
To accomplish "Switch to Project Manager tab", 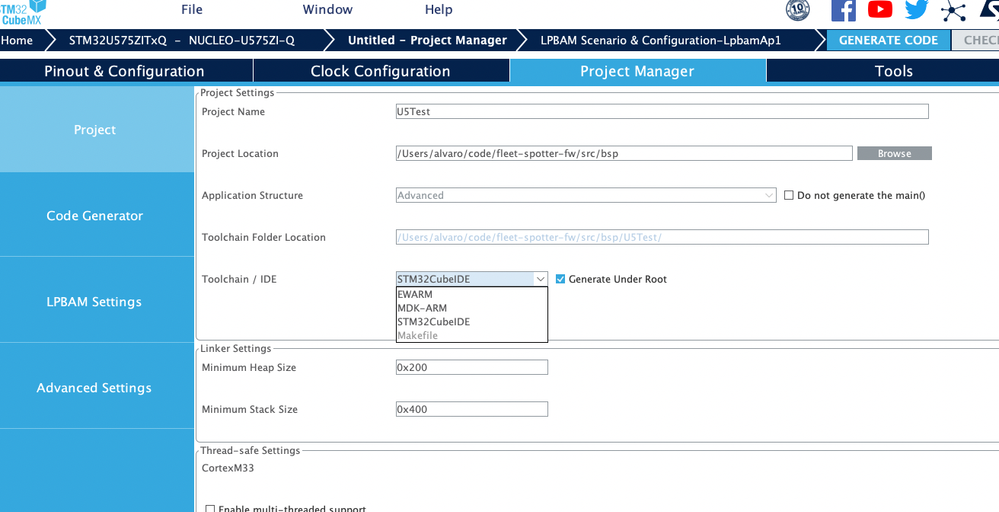I will 637,71.
